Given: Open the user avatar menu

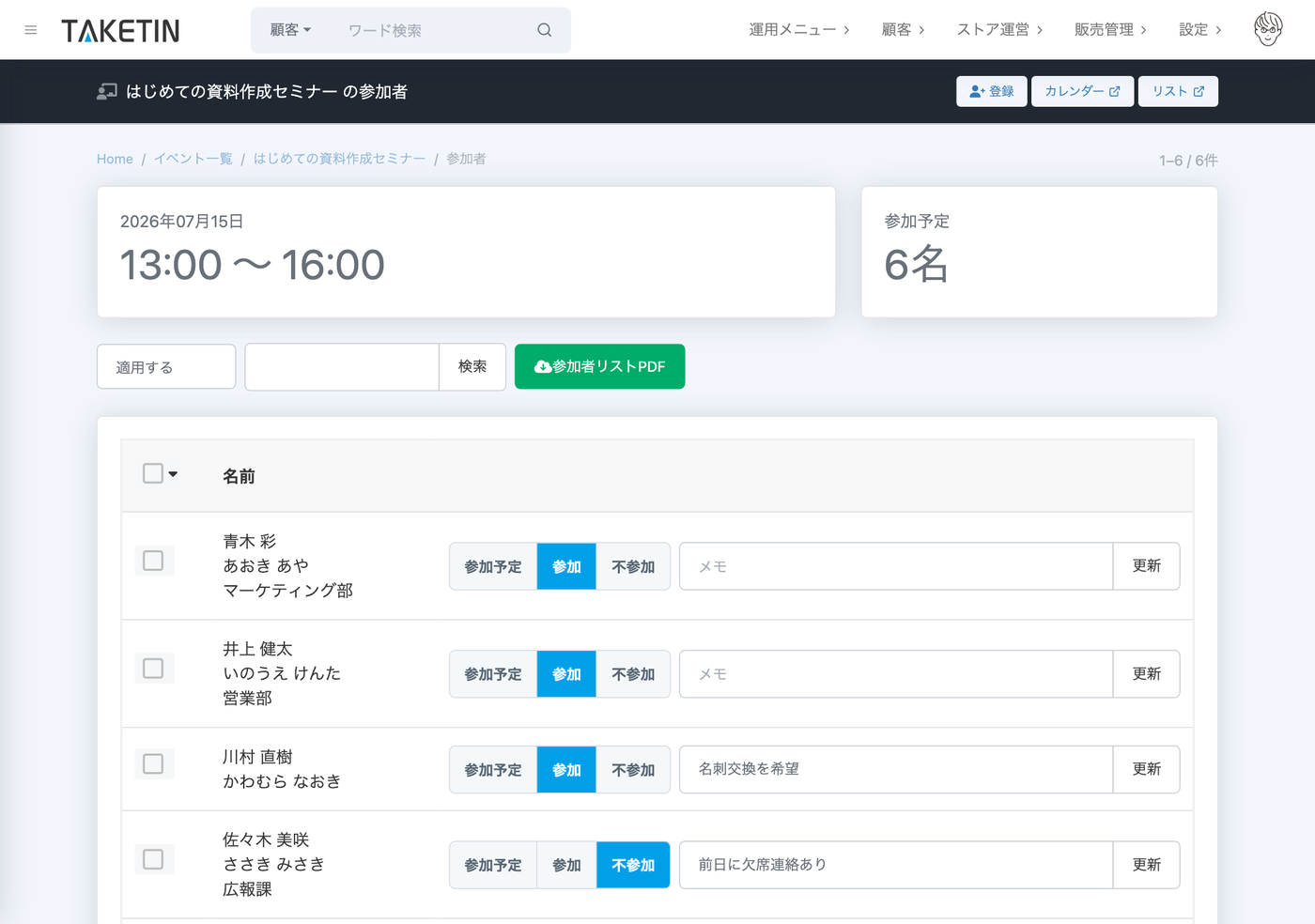Looking at the screenshot, I should click(1268, 30).
